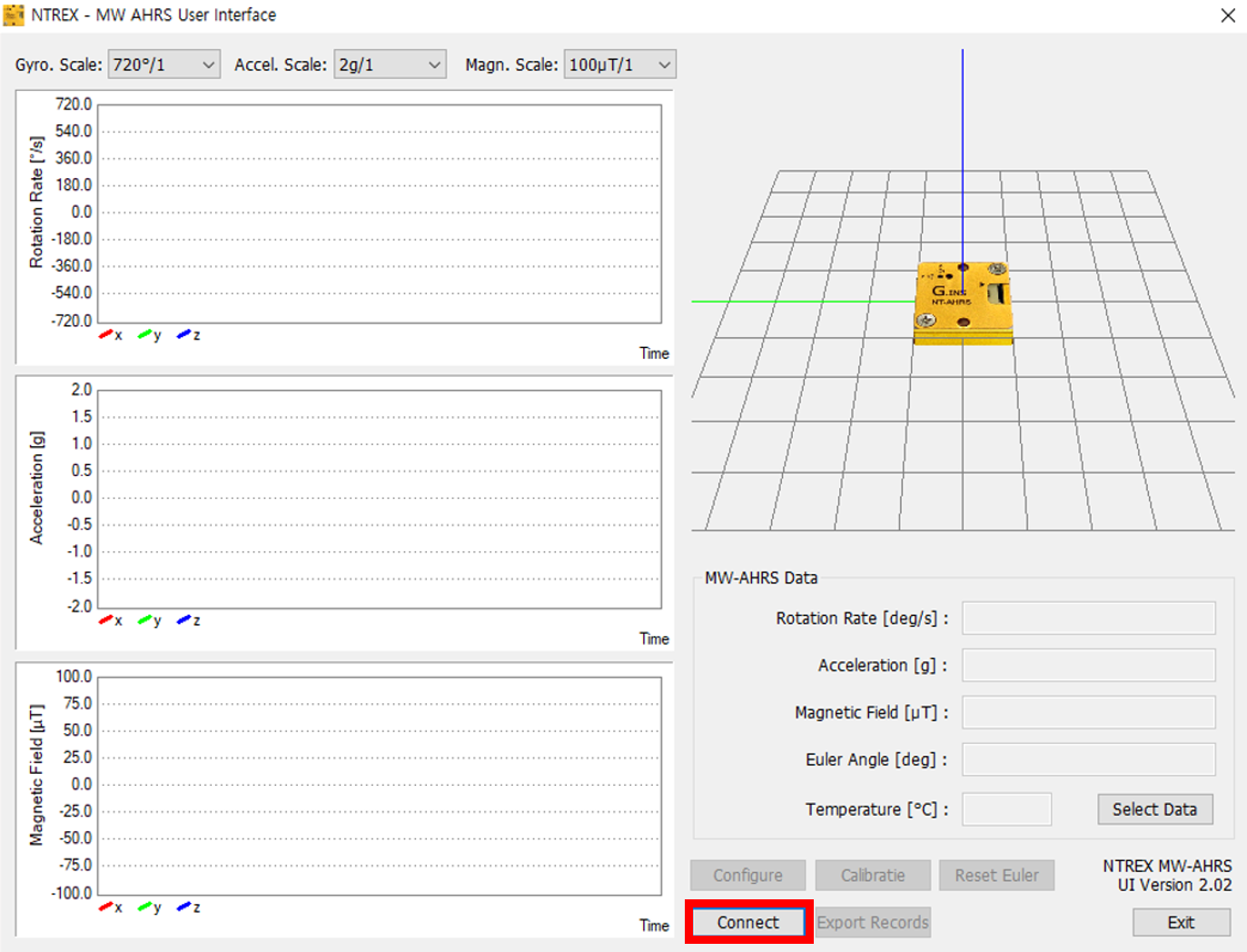Click the Exit button
This screenshot has height=952, width=1247.
pyautogui.click(x=1181, y=922)
